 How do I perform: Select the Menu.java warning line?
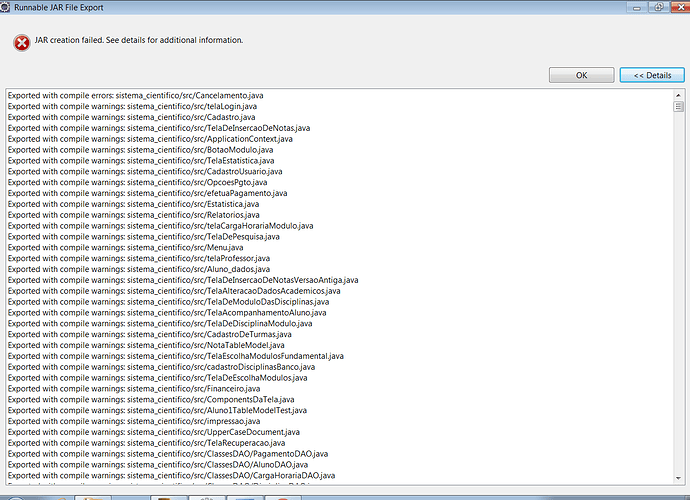(125, 247)
